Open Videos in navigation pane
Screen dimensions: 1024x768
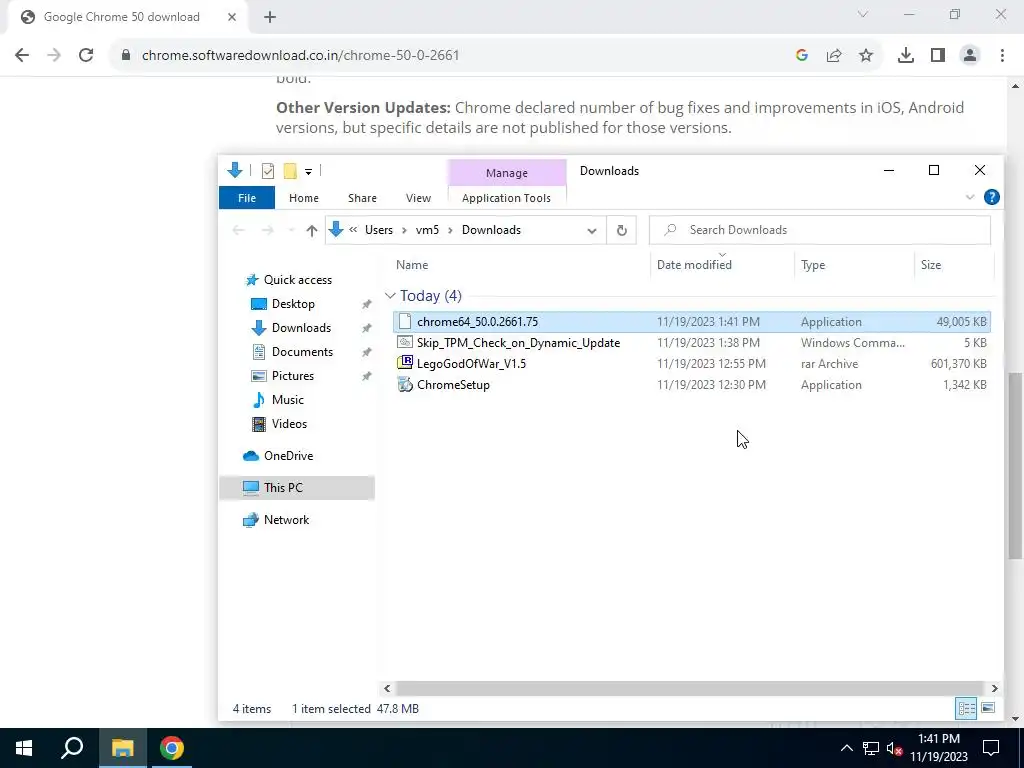click(289, 424)
